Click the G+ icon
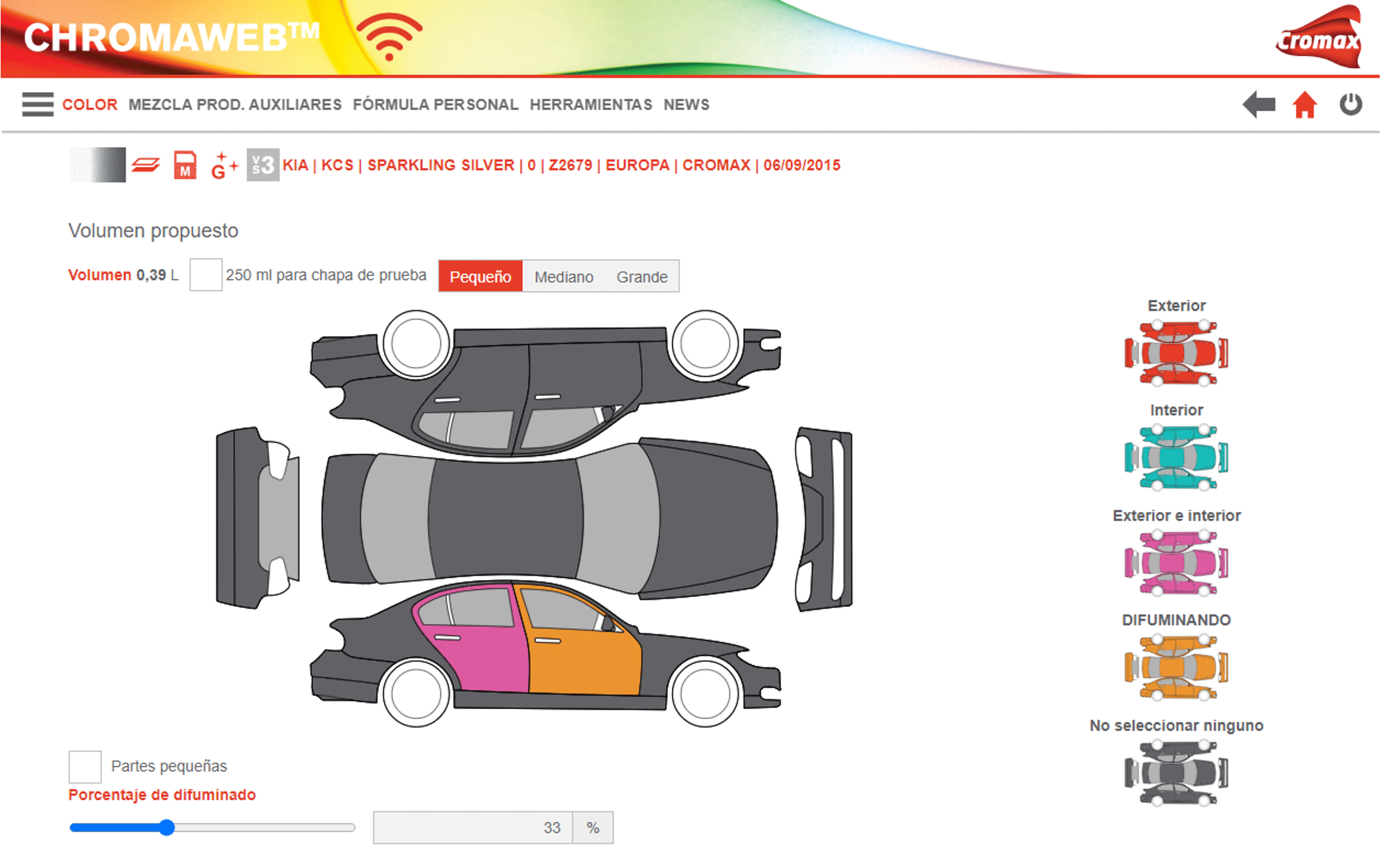Image resolution: width=1381 pixels, height=868 pixels. click(224, 165)
